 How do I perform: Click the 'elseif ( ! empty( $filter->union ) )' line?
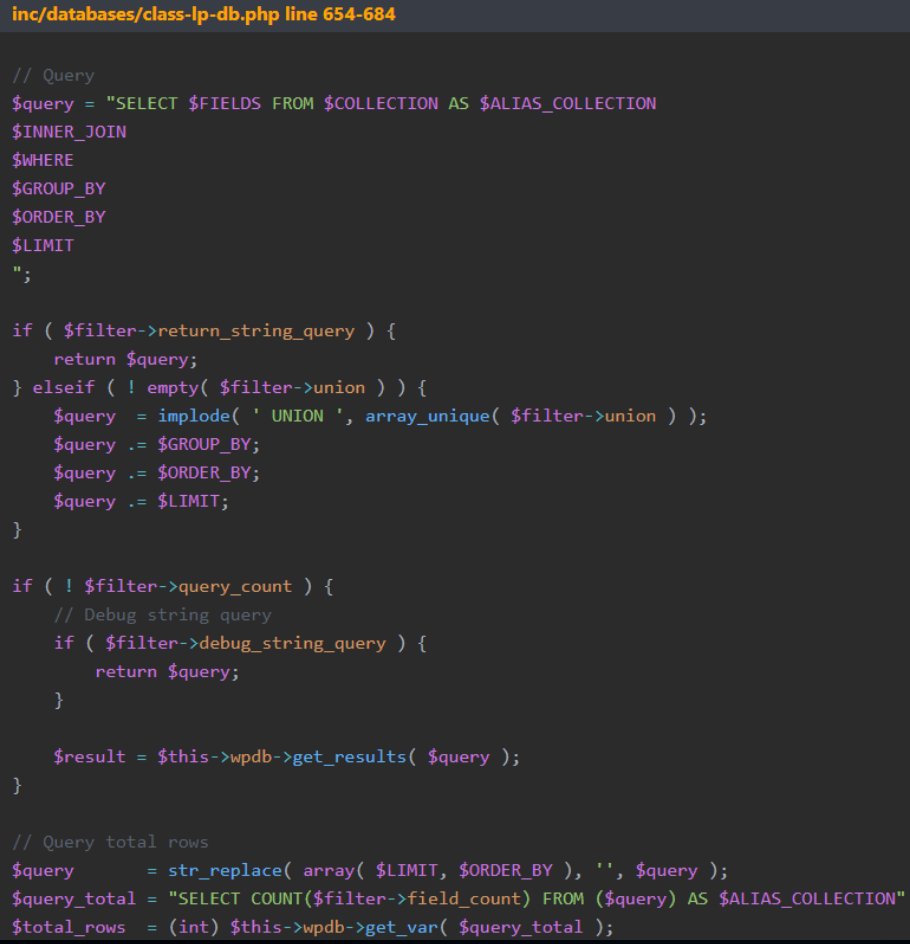(x=220, y=387)
